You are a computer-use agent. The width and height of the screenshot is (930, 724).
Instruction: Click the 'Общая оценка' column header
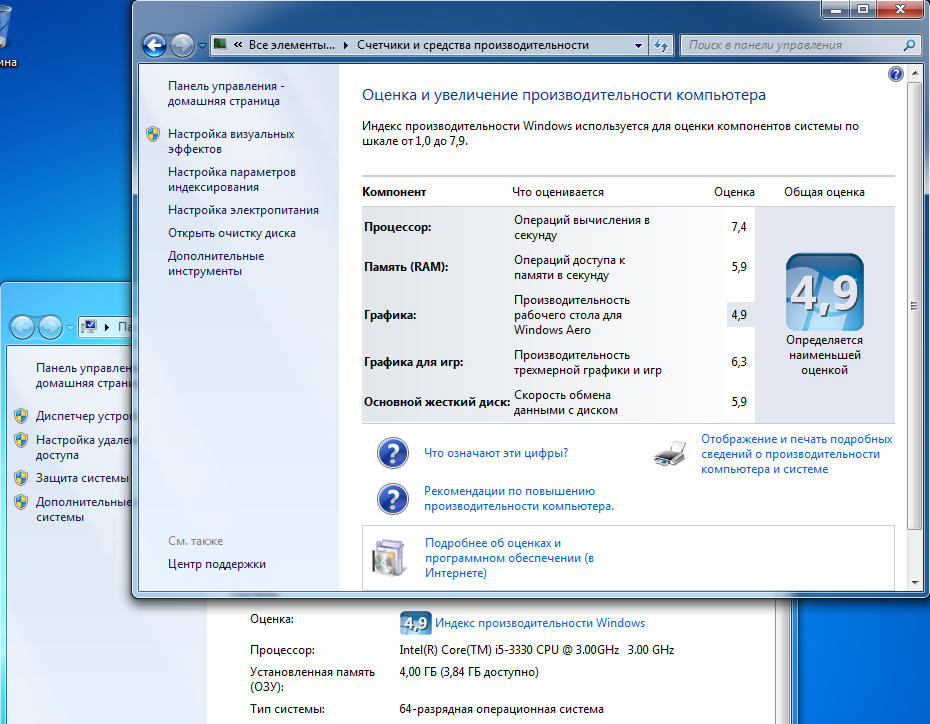click(x=824, y=192)
